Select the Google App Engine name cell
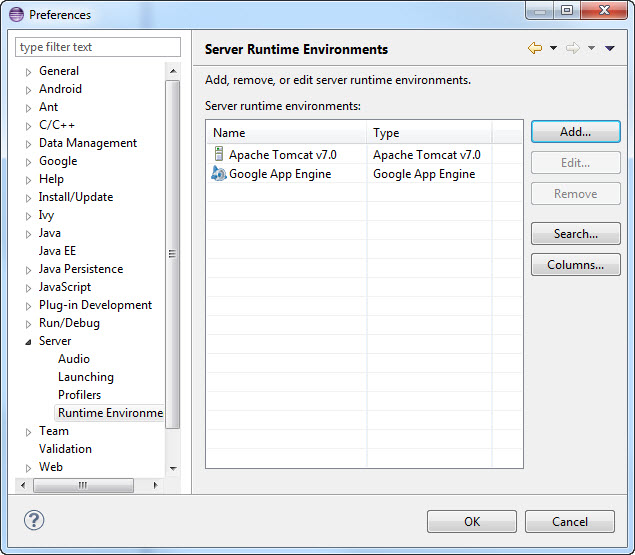This screenshot has height=555, width=635. pyautogui.click(x=280, y=174)
